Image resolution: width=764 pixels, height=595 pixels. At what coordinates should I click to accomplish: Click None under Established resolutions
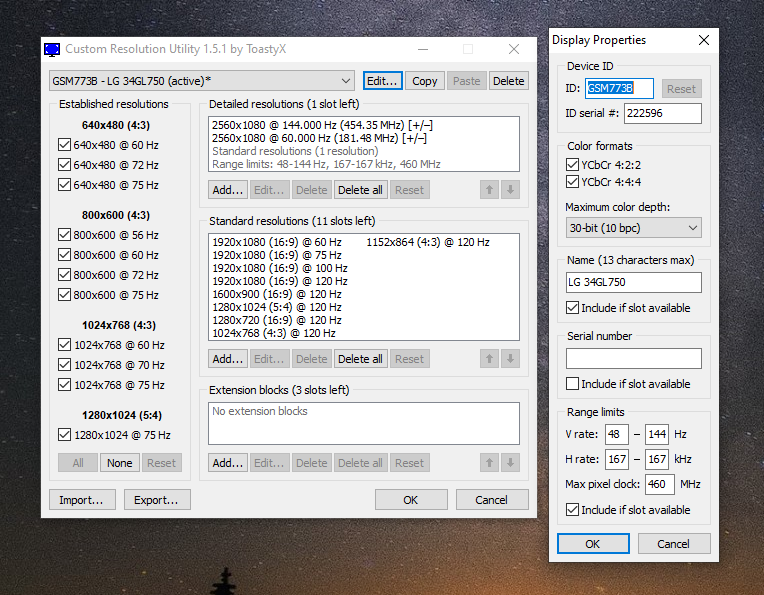119,463
